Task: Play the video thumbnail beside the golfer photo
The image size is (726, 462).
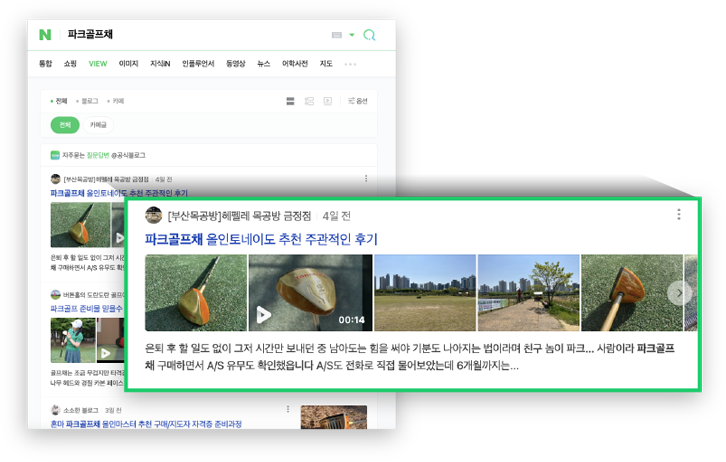Action: [110, 340]
